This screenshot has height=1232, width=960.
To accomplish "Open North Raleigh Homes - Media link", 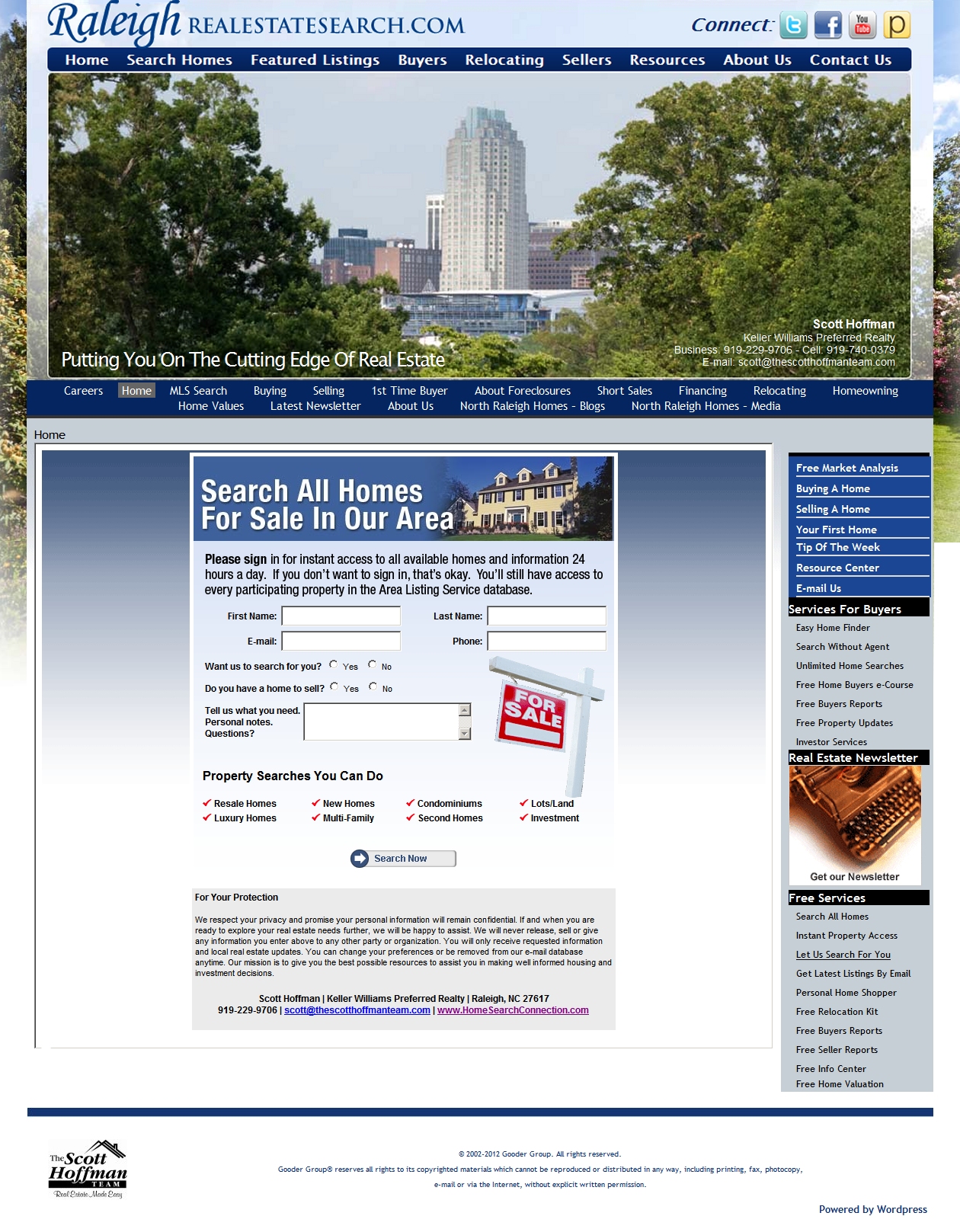I will point(706,406).
